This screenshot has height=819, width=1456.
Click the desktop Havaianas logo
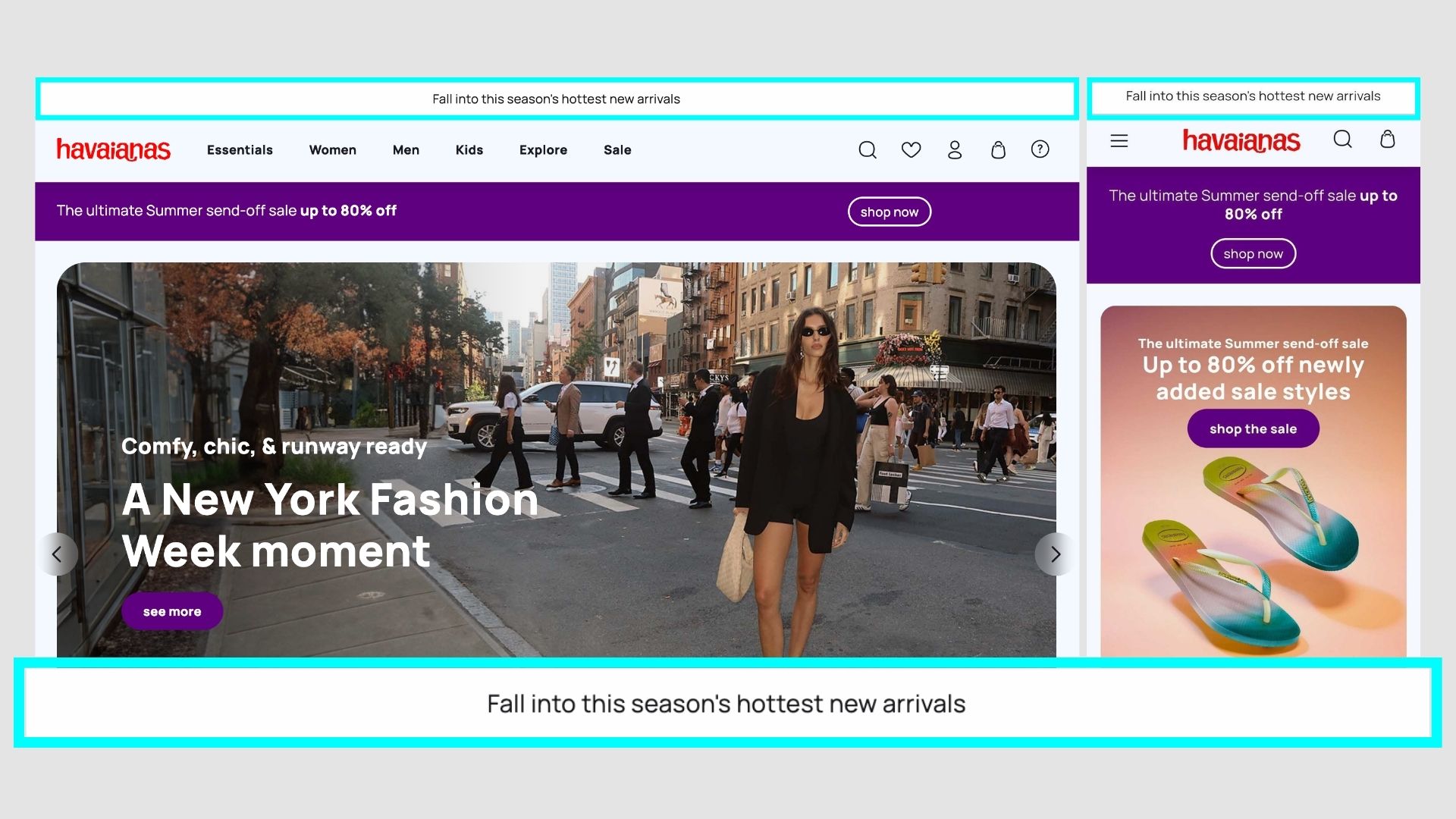(114, 150)
